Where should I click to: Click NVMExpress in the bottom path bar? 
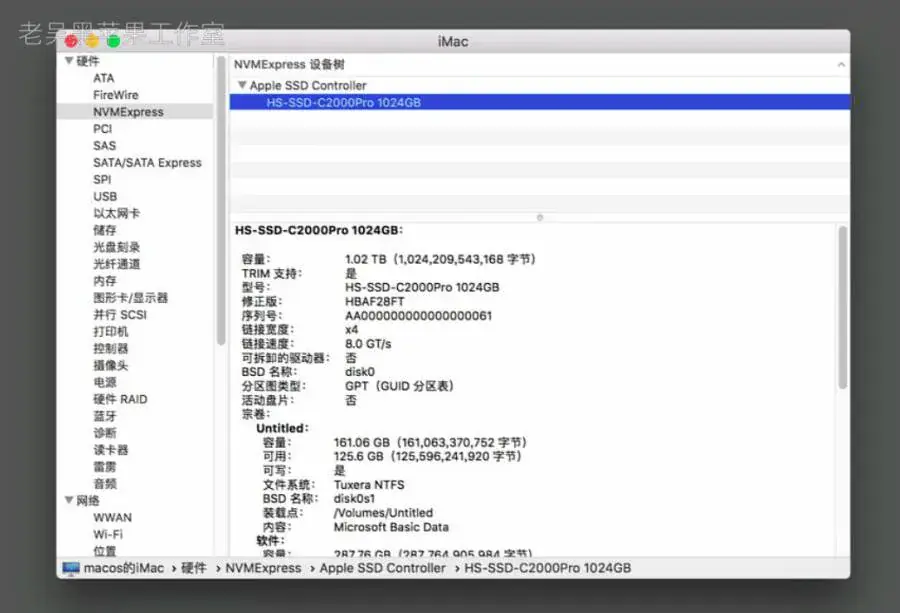(x=263, y=568)
